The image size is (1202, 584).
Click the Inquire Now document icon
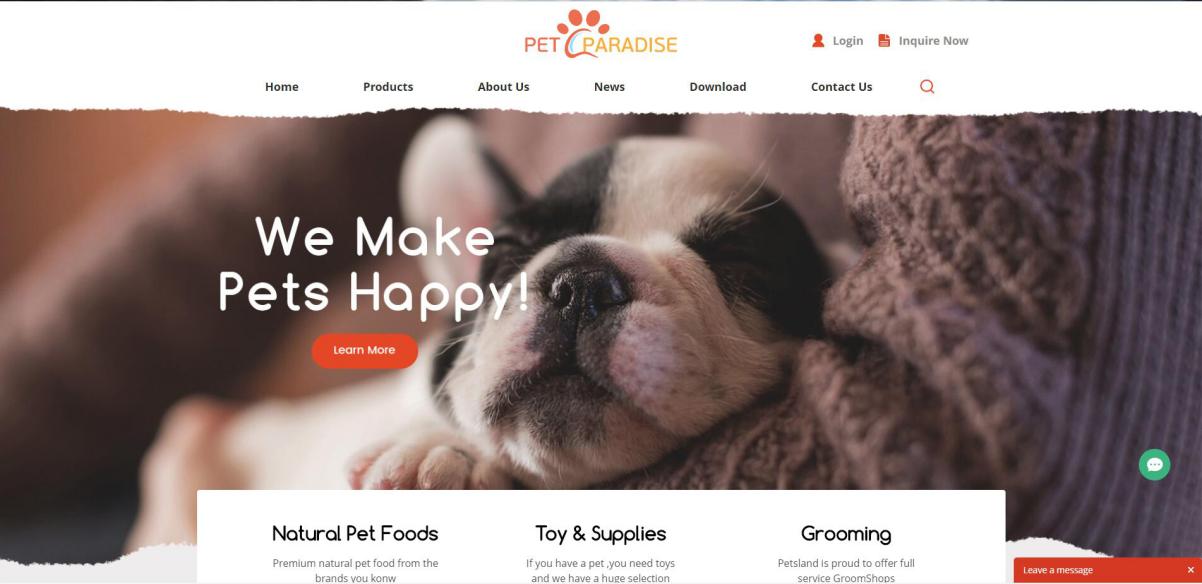884,41
